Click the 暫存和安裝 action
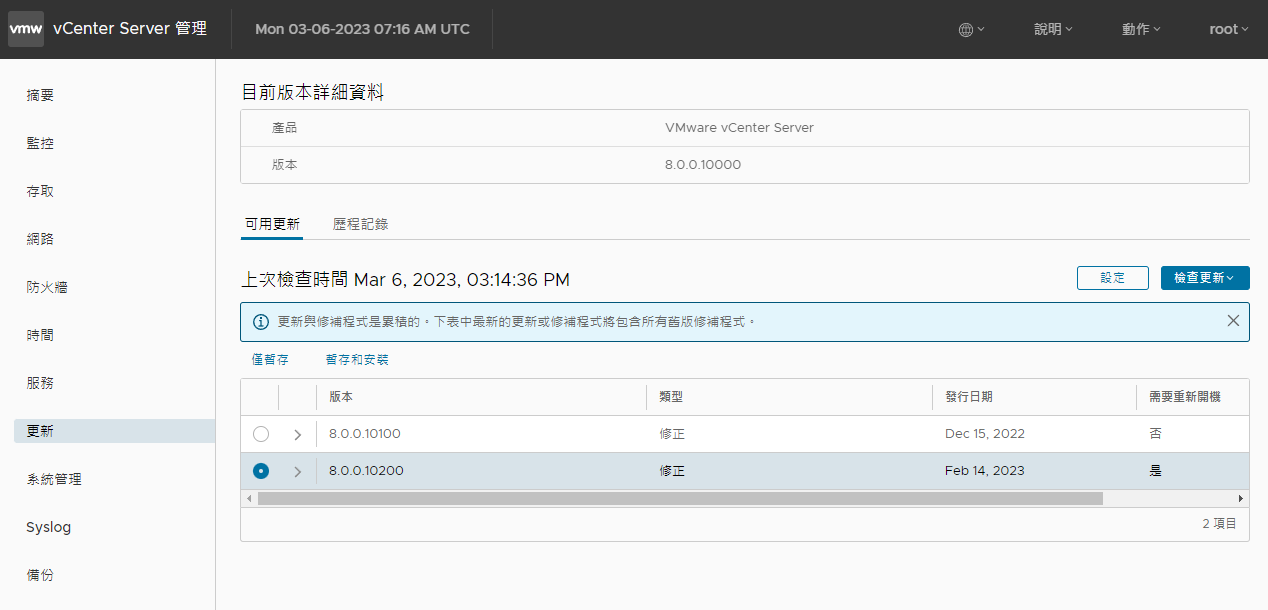 point(357,359)
